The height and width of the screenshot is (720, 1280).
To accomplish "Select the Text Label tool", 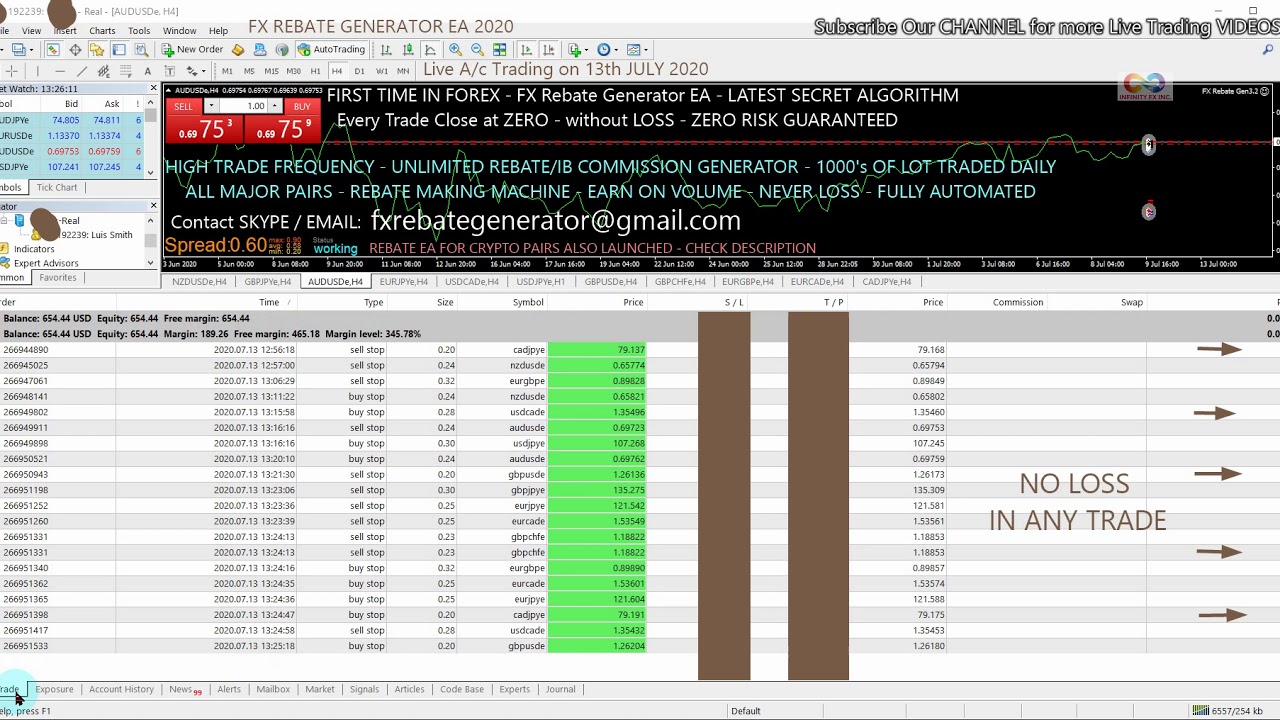I will (x=170, y=71).
